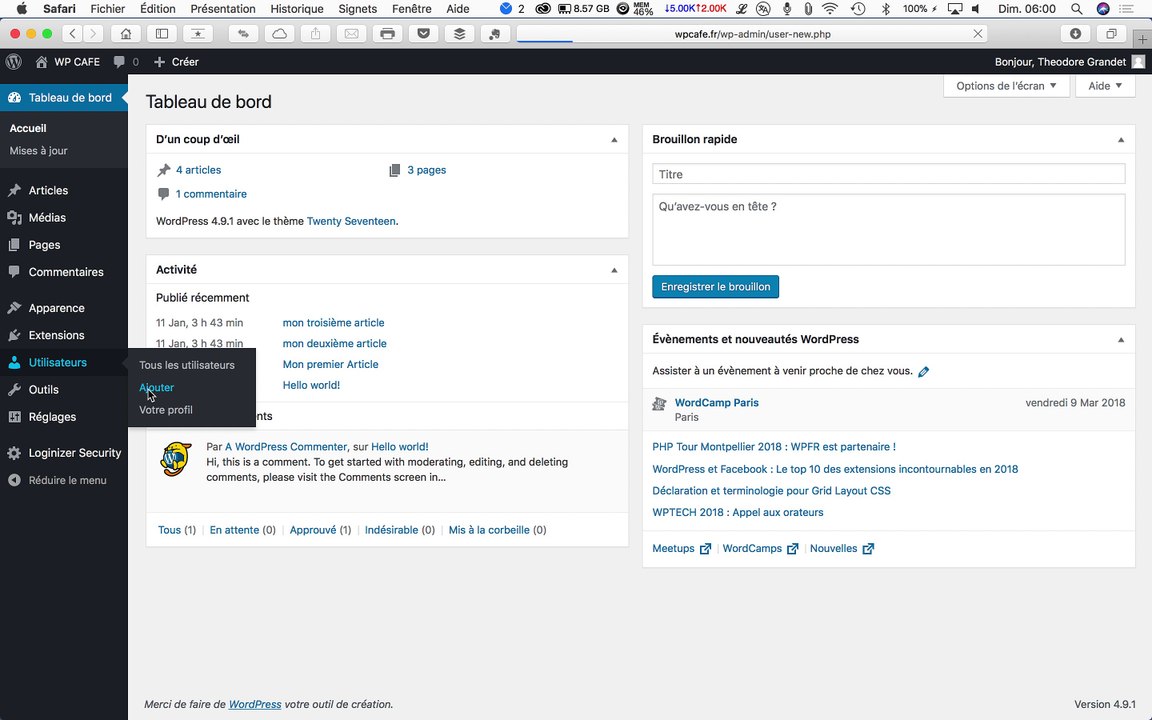Open Médias icon in sidebar
This screenshot has width=1152, height=720.
pyautogui.click(x=14, y=217)
